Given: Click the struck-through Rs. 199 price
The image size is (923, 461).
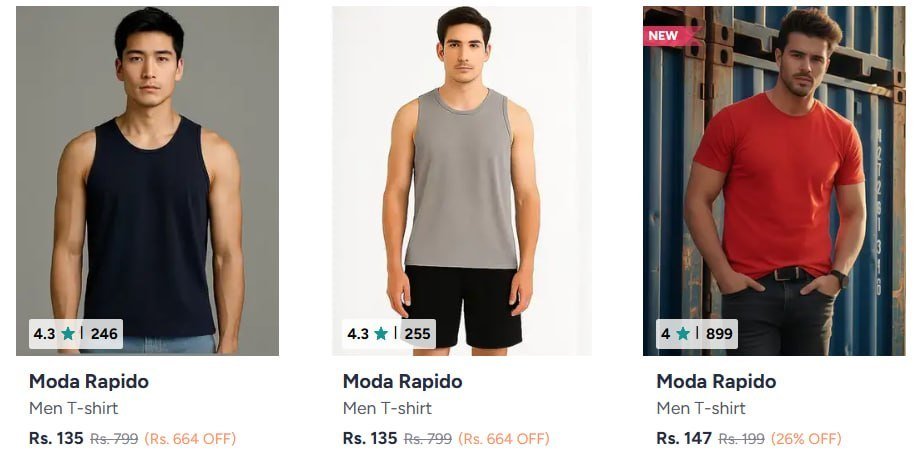Looking at the screenshot, I should (x=742, y=439).
